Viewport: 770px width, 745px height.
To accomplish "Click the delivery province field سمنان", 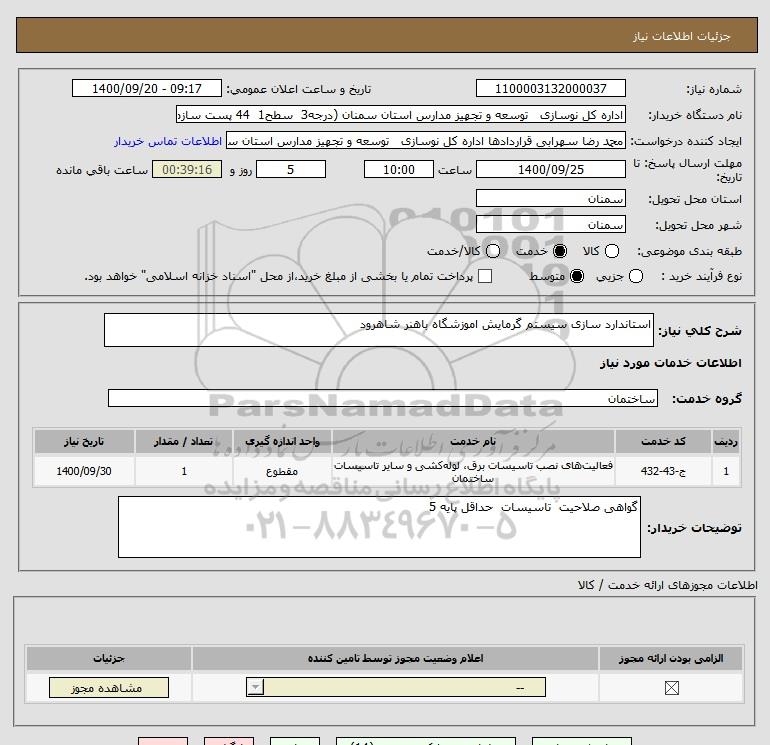I will click(550, 198).
